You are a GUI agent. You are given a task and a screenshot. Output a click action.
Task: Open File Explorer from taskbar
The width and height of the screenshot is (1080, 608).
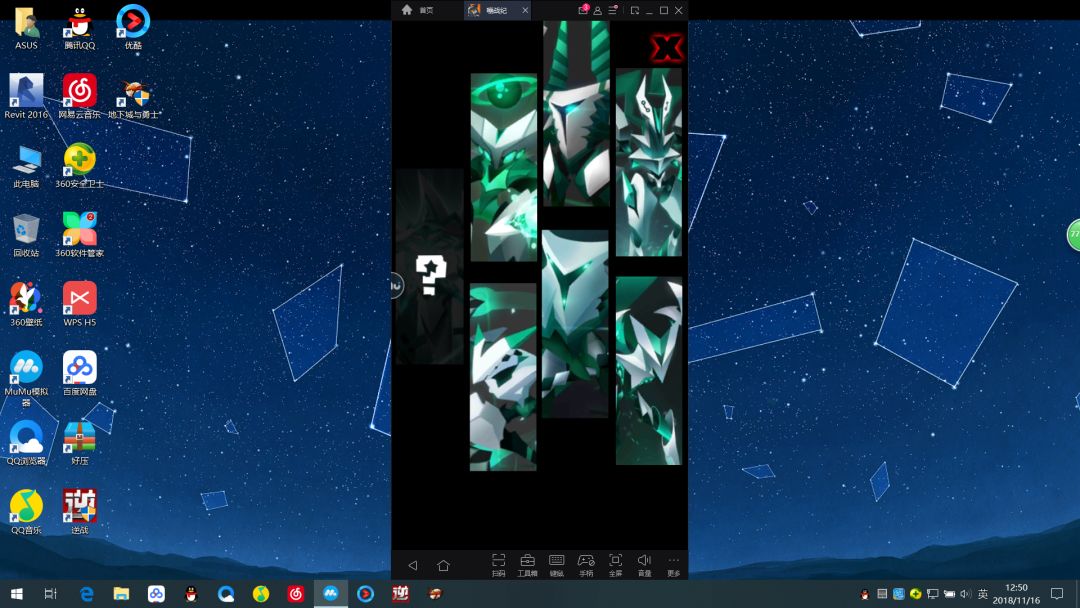pyautogui.click(x=121, y=594)
